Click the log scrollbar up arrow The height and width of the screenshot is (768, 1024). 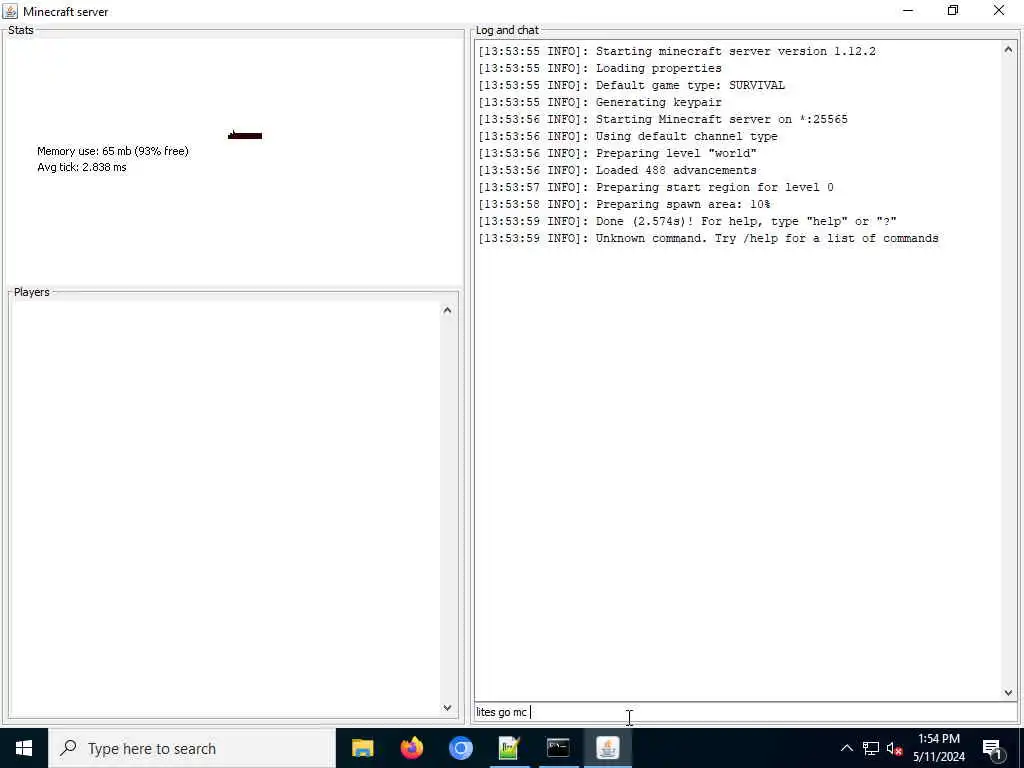pyautogui.click(x=1008, y=49)
